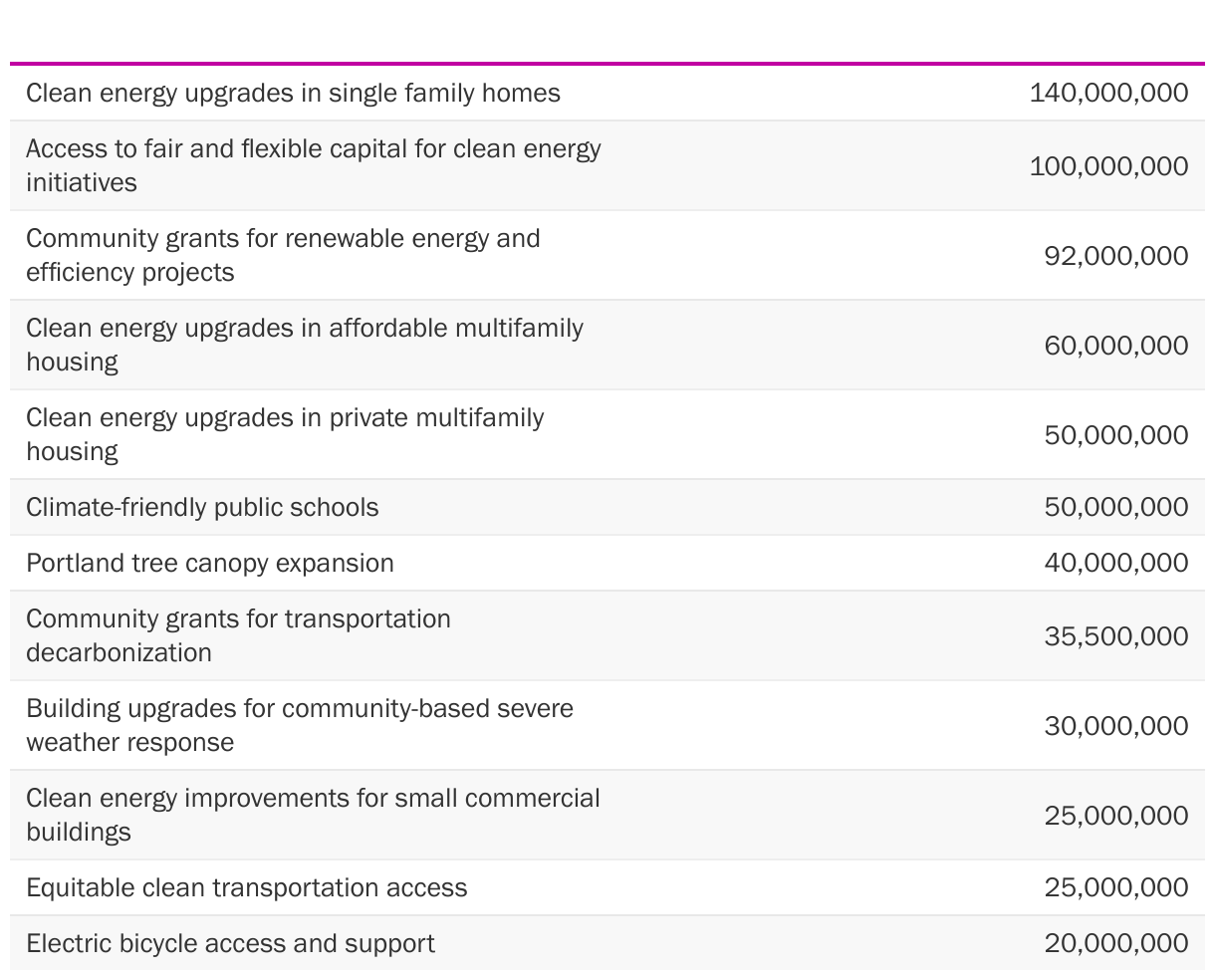The height and width of the screenshot is (980, 1215).
Task: Click 'Portland tree canopy expansion' label
Action: (210, 563)
